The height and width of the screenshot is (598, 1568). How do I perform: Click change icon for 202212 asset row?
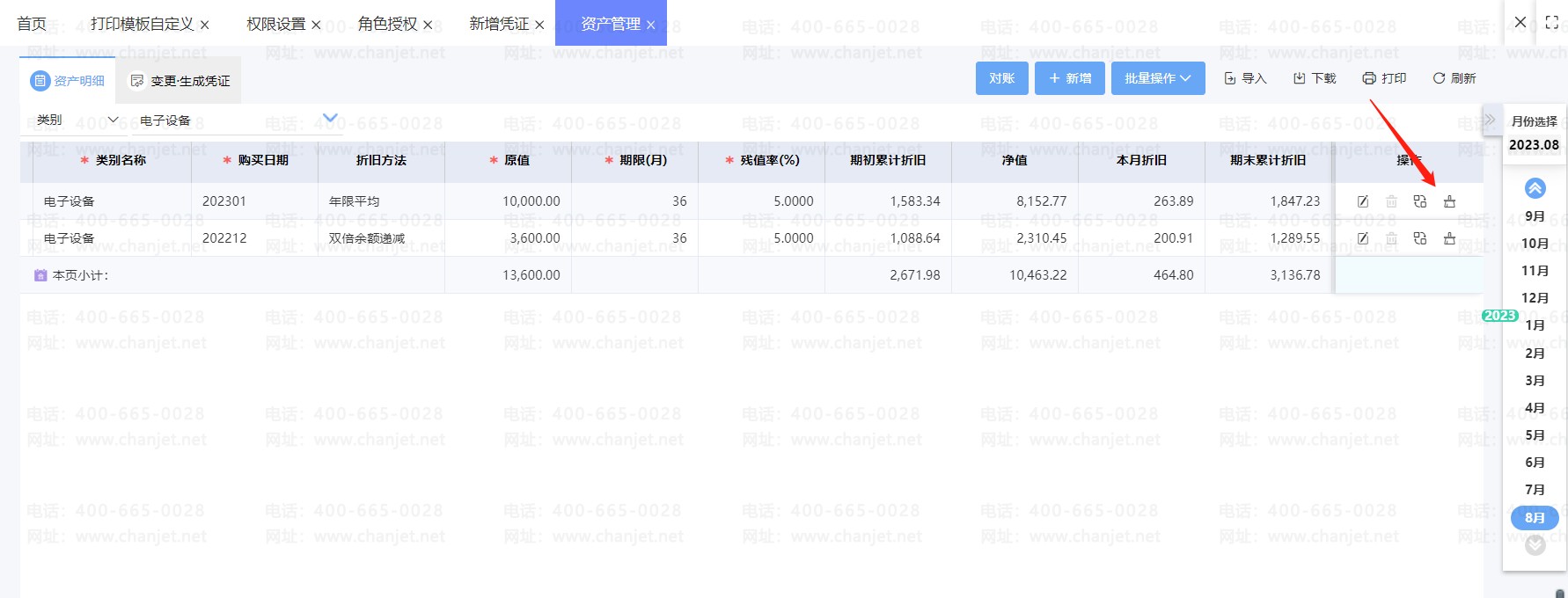[1420, 238]
